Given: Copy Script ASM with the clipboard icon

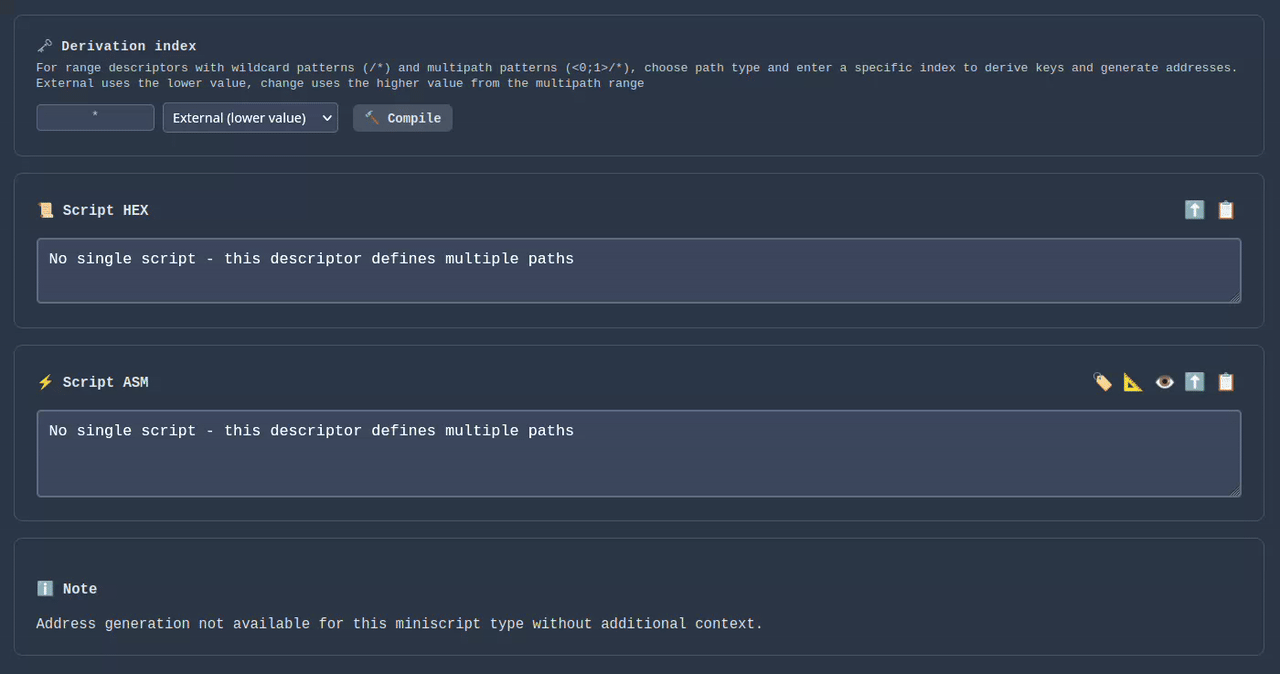Looking at the screenshot, I should [1226, 382].
